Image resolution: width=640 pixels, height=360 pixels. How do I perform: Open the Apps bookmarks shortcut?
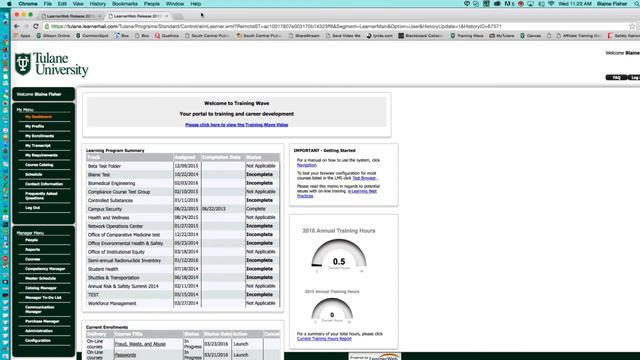click(x=22, y=36)
